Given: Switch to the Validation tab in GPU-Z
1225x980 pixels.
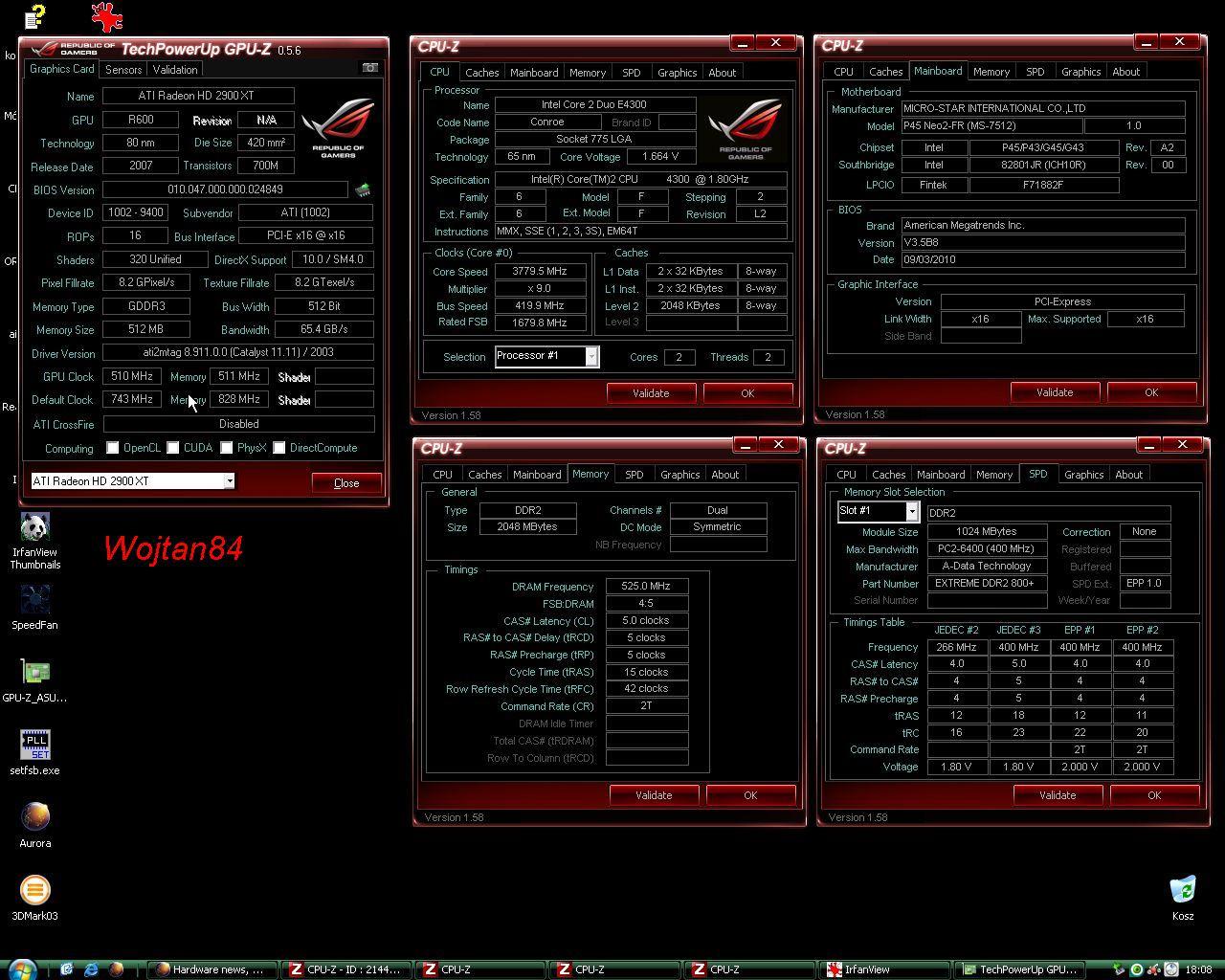Looking at the screenshot, I should 175,70.
